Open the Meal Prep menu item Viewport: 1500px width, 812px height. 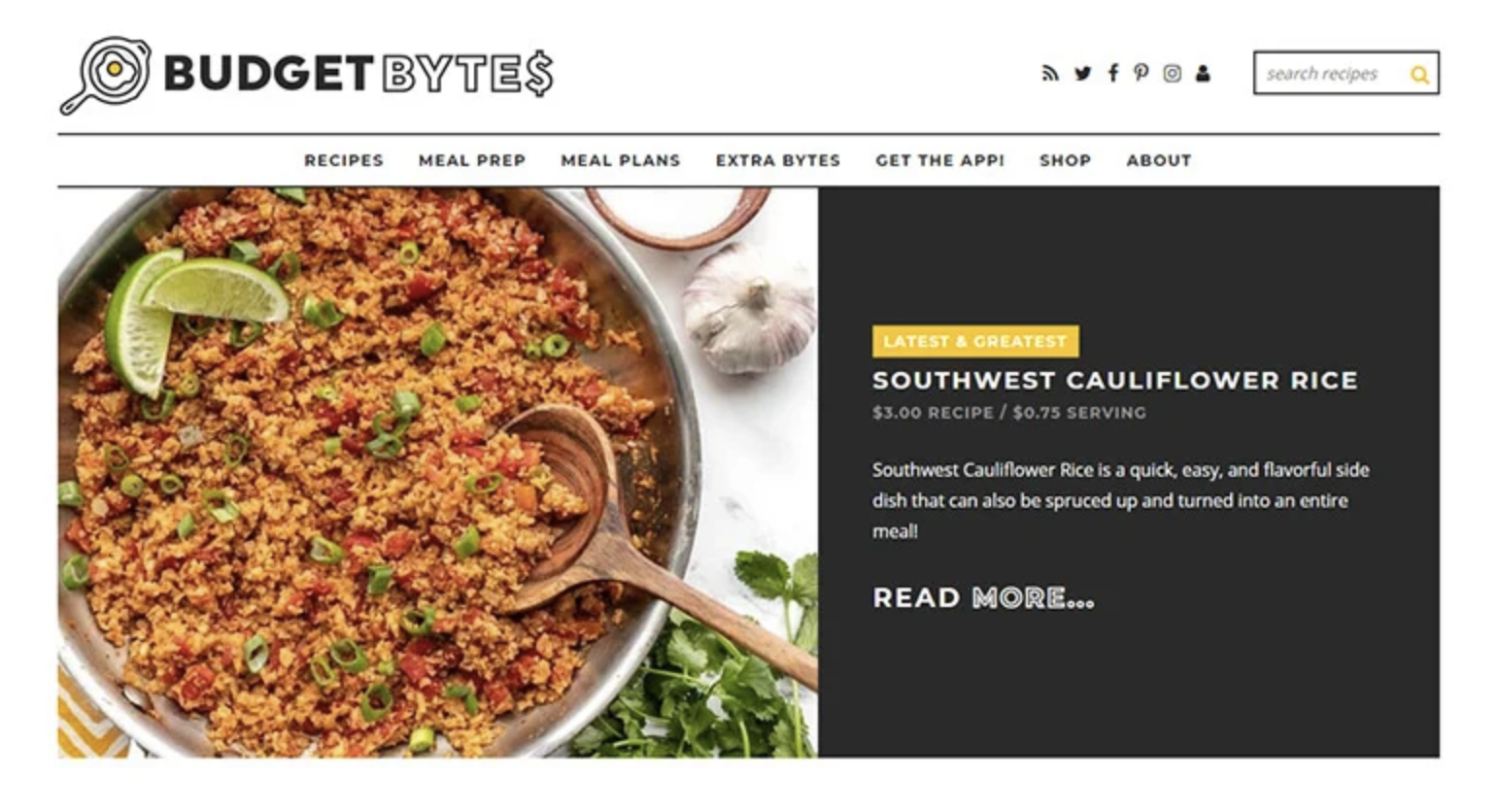(x=472, y=160)
